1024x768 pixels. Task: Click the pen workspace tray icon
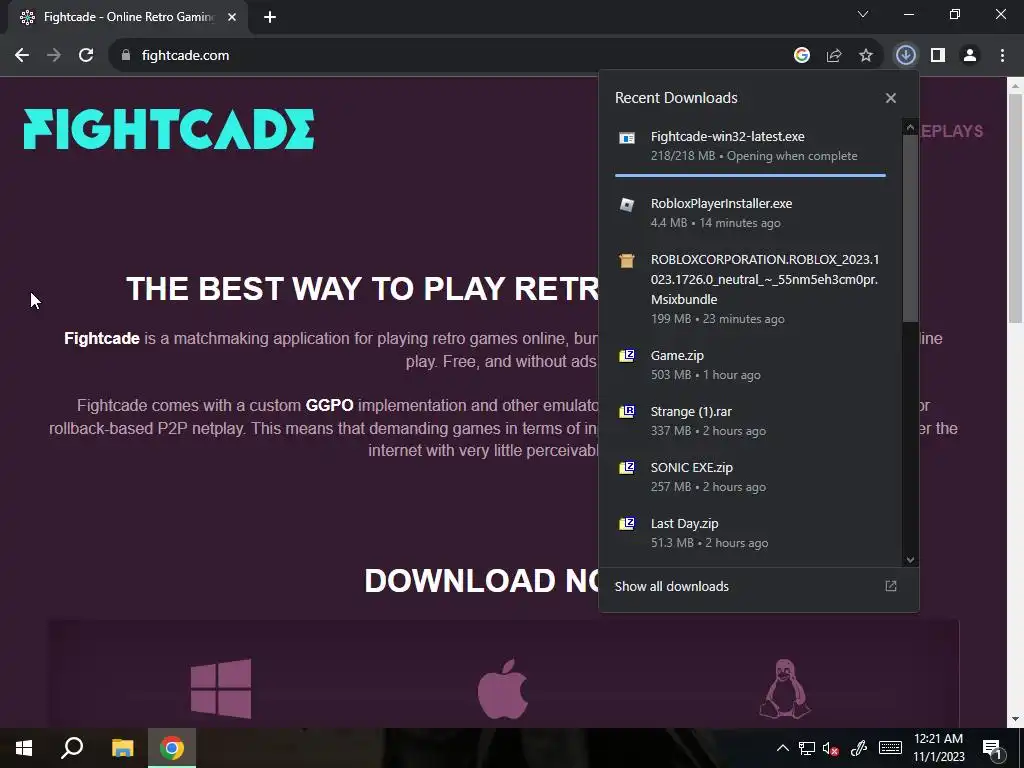tap(859, 748)
